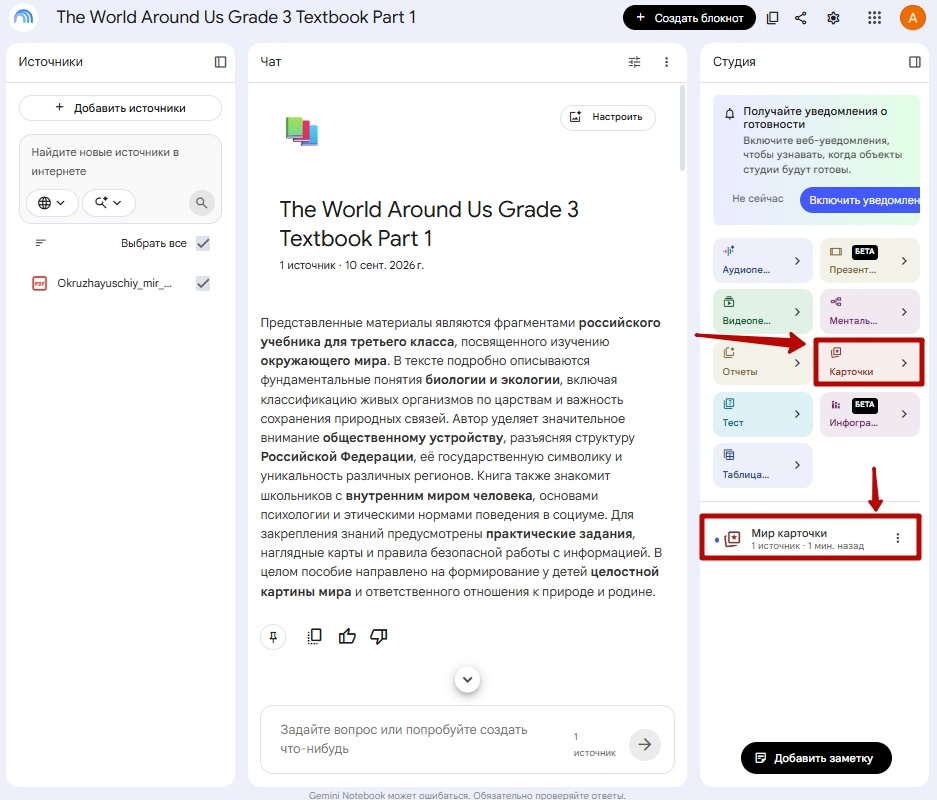Image resolution: width=937 pixels, height=800 pixels.
Task: Open Мир карточки three-dot menu
Action: pyautogui.click(x=898, y=538)
